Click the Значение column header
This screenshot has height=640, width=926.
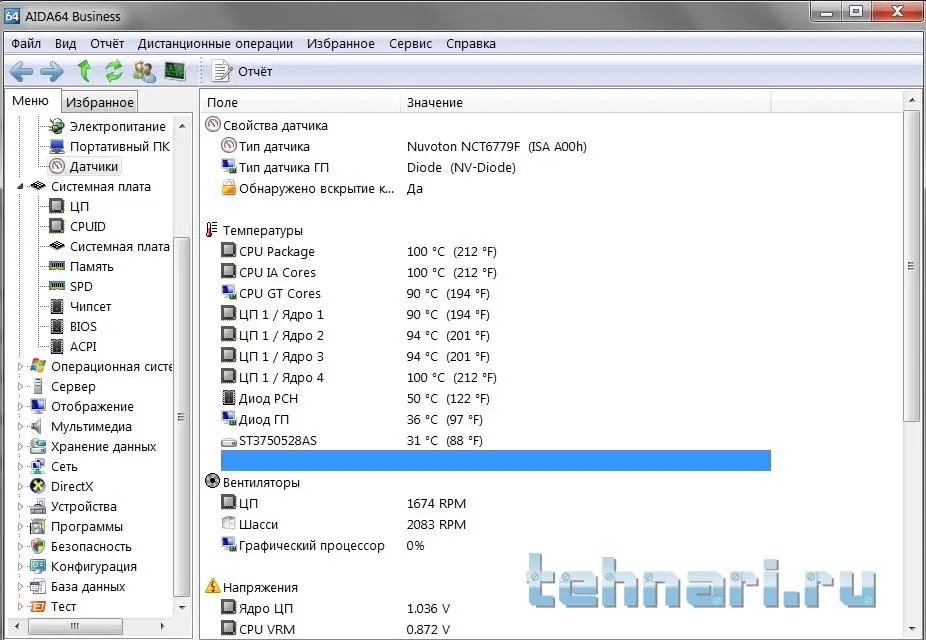click(586, 102)
